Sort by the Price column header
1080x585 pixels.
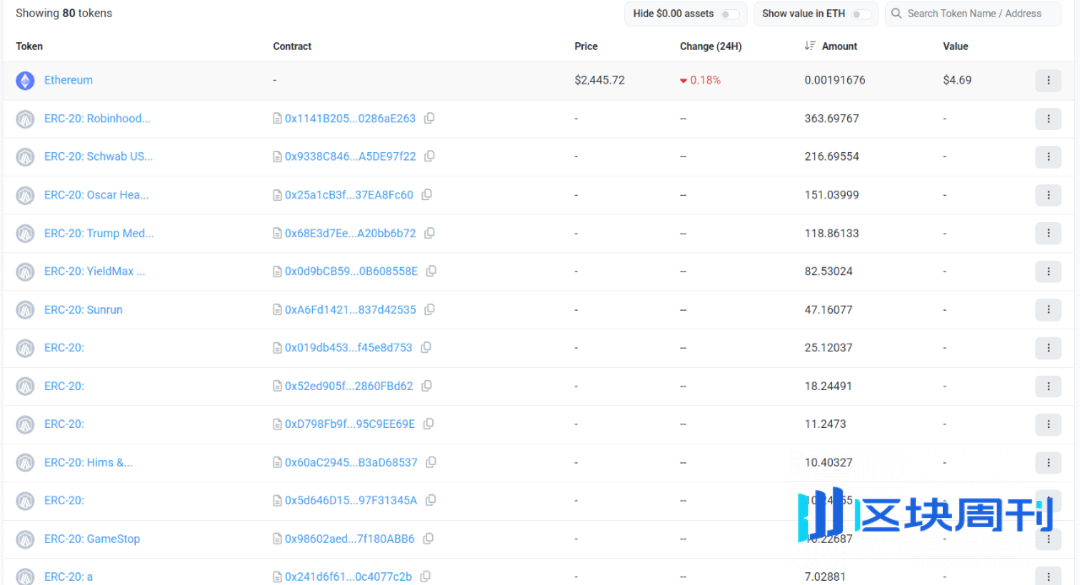pos(586,46)
